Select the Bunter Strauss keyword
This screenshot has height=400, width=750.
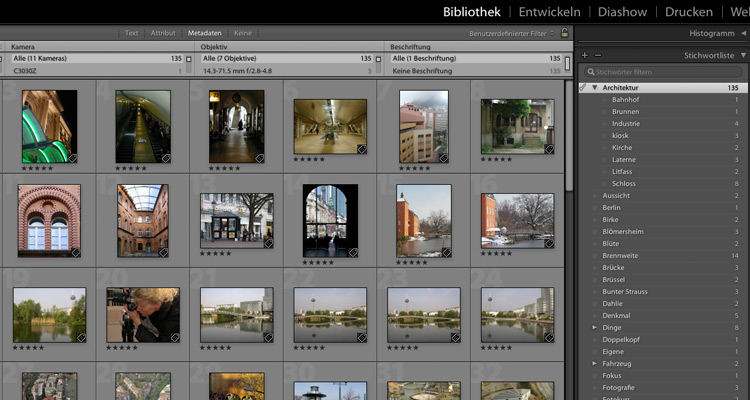[x=625, y=291]
